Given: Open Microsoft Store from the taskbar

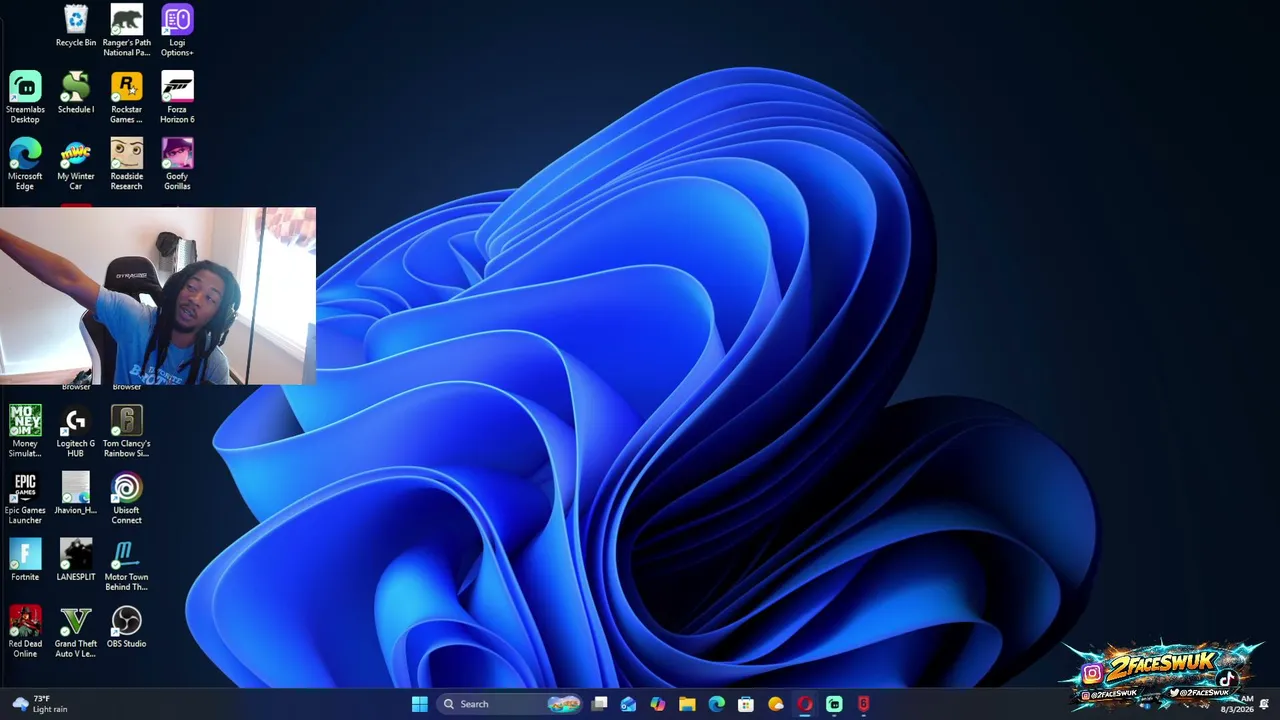Looking at the screenshot, I should point(746,704).
